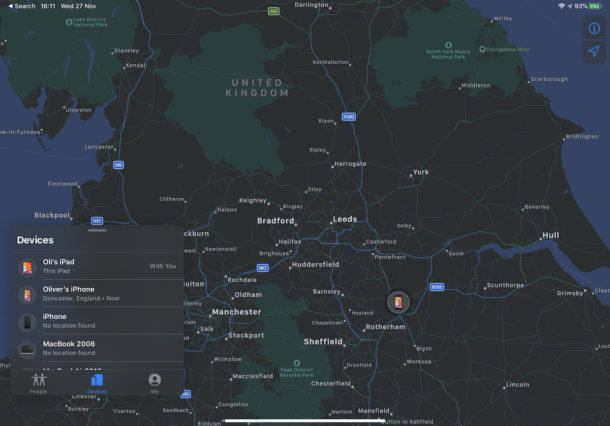Click the North York Moors park marker
This screenshot has width=610, height=426.
pyautogui.click(x=449, y=45)
